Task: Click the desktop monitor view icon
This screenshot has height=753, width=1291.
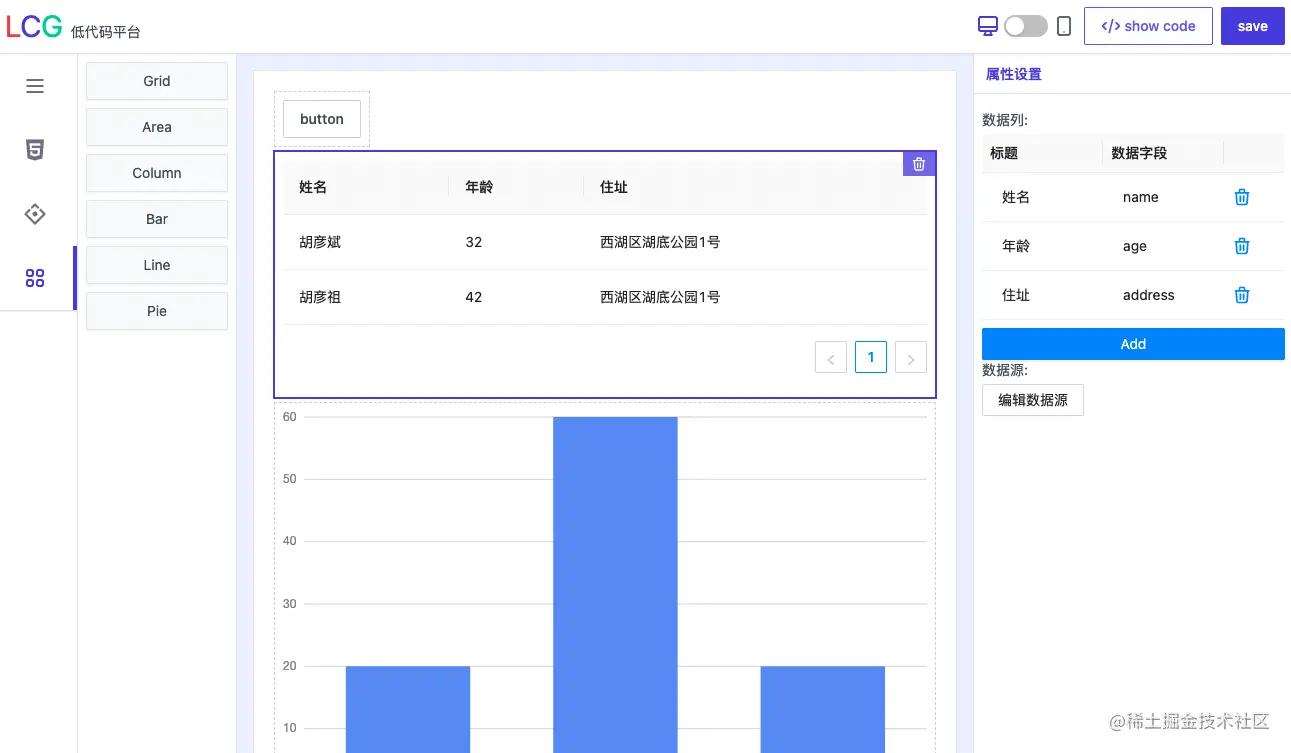Action: click(988, 26)
